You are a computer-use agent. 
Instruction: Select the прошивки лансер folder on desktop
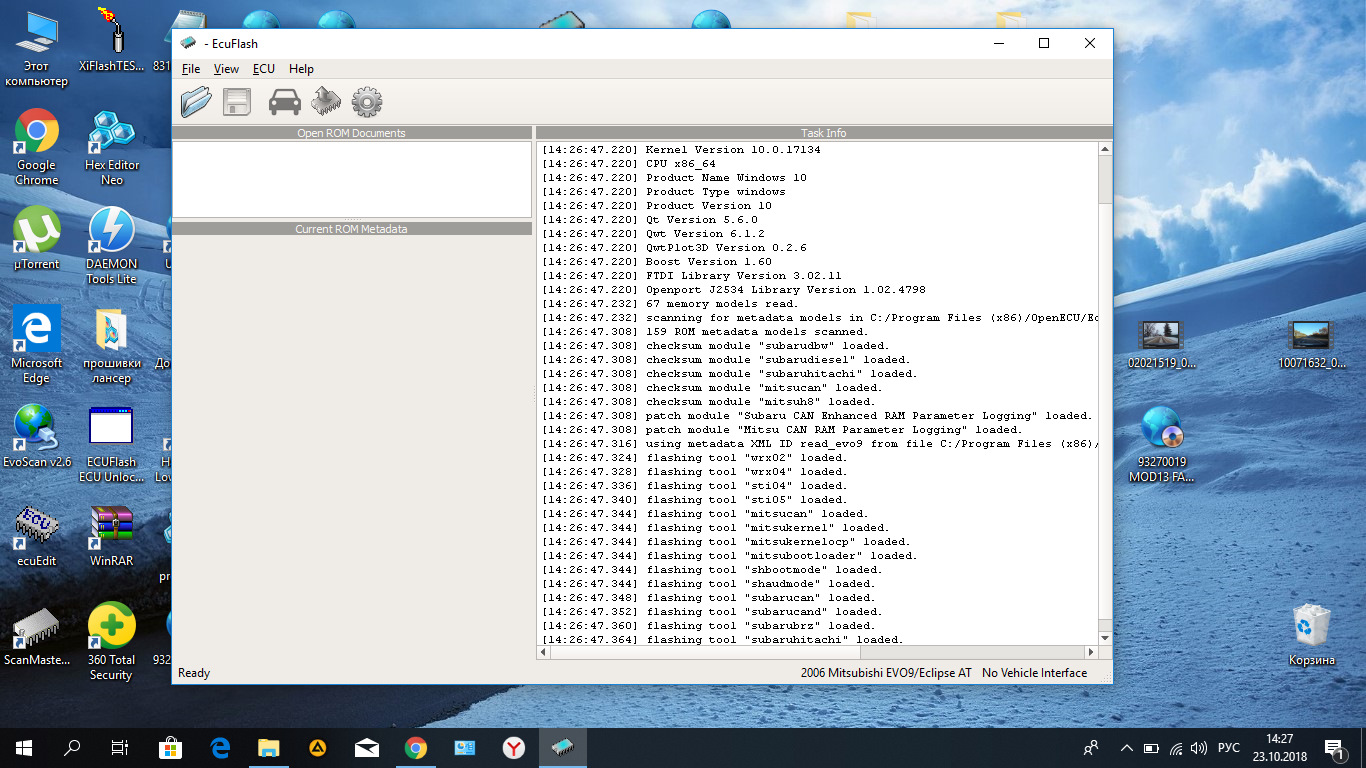pos(112,345)
